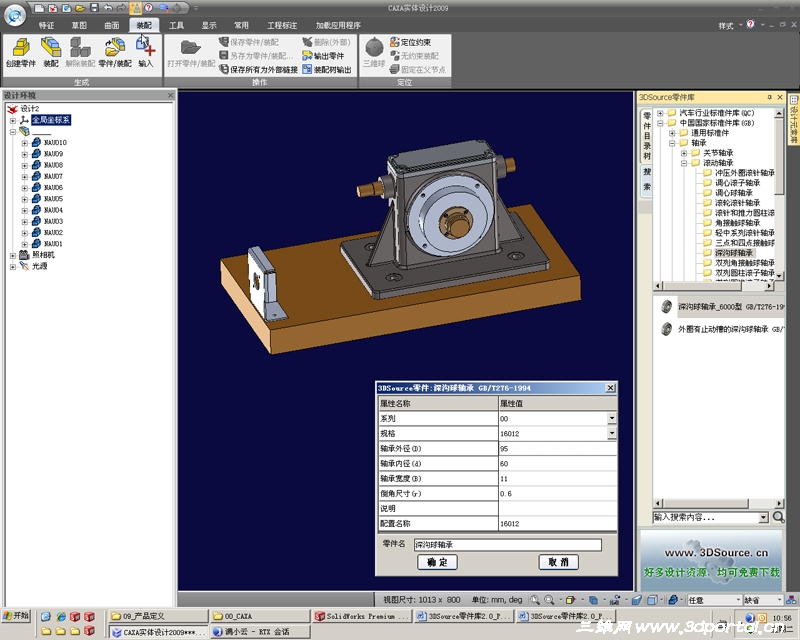The height and width of the screenshot is (640, 800).
Task: Click the New document quick-access icon
Action: click(39, 8)
